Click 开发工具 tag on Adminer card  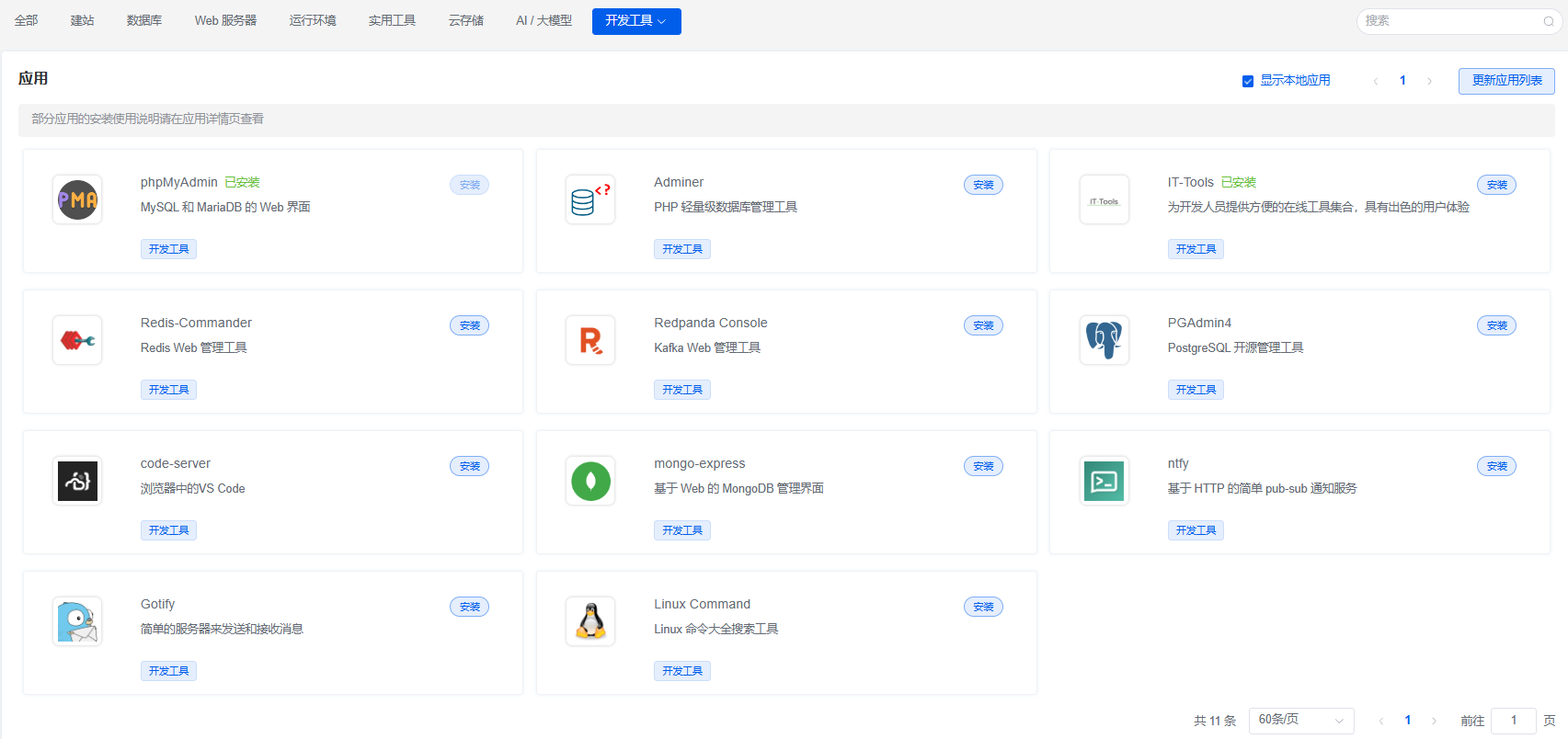pos(681,249)
